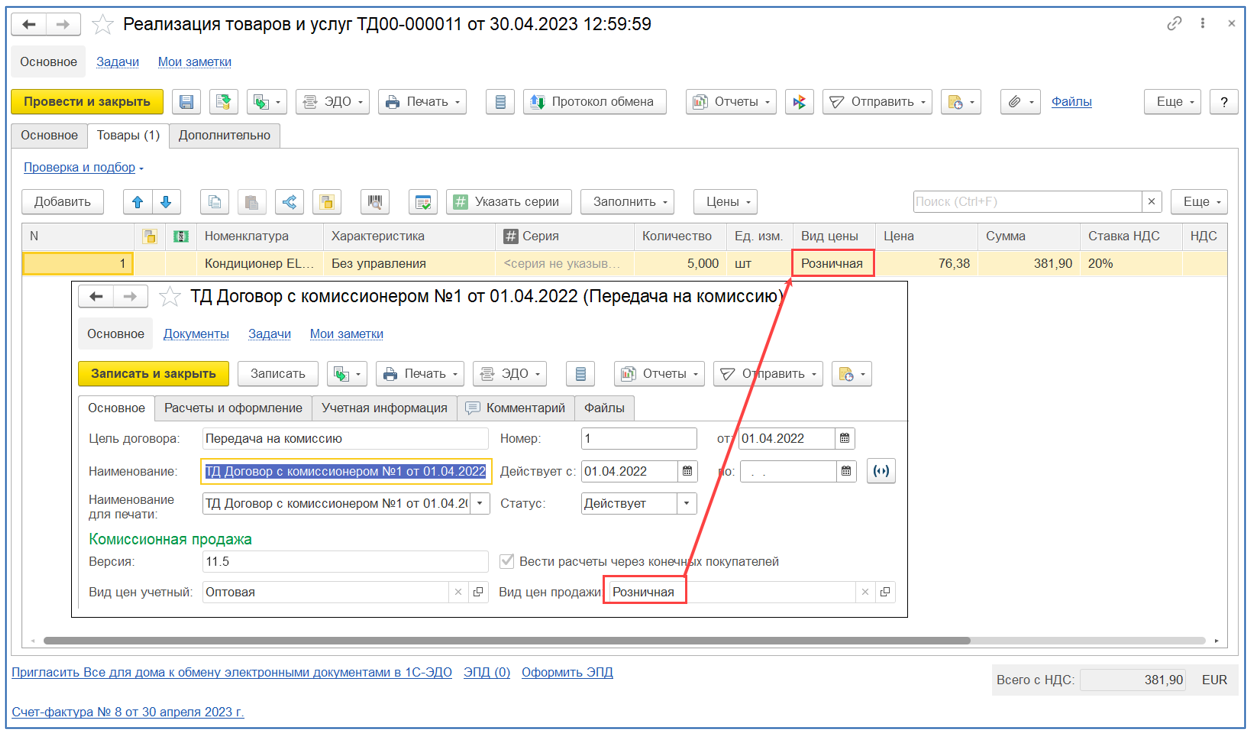Star the contract window as favorite
1247x736 pixels.
169,297
